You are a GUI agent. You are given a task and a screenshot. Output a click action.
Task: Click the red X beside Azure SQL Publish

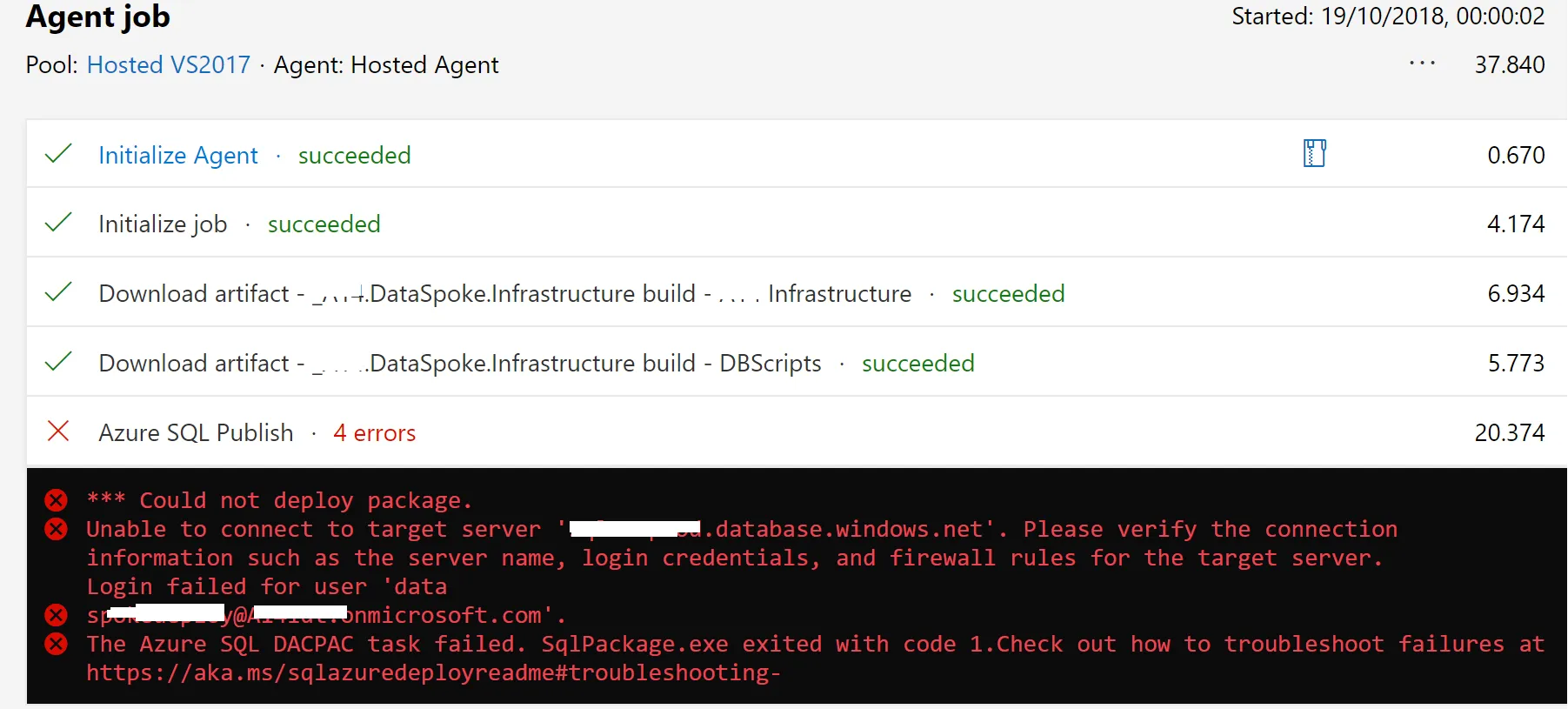tap(58, 431)
